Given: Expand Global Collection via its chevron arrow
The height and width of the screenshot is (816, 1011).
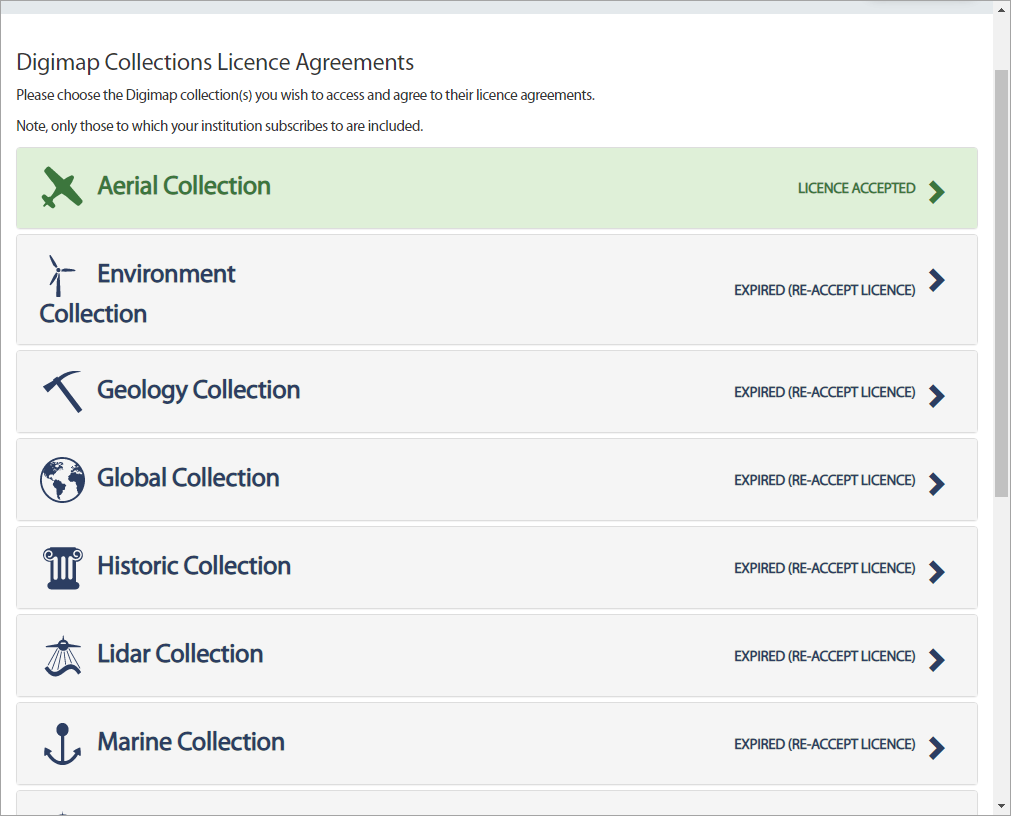Looking at the screenshot, I should (x=937, y=484).
